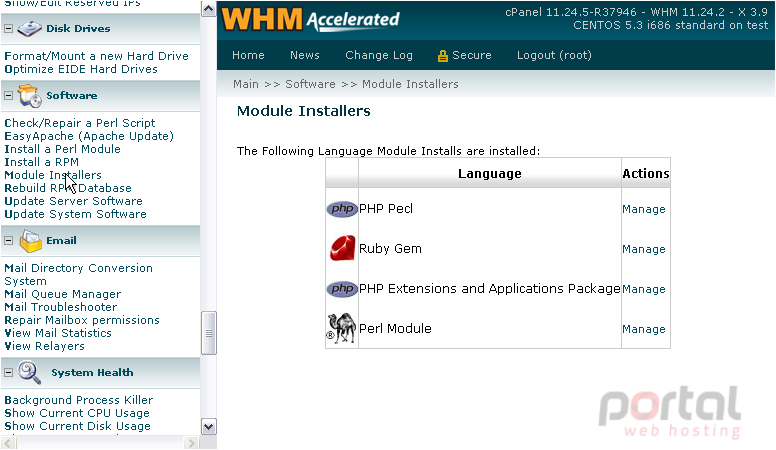Open the News menu item
The height and width of the screenshot is (450, 776).
305,55
